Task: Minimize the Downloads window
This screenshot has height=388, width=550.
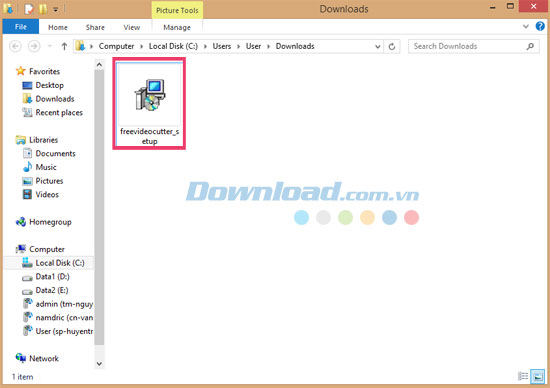Action: (x=492, y=7)
